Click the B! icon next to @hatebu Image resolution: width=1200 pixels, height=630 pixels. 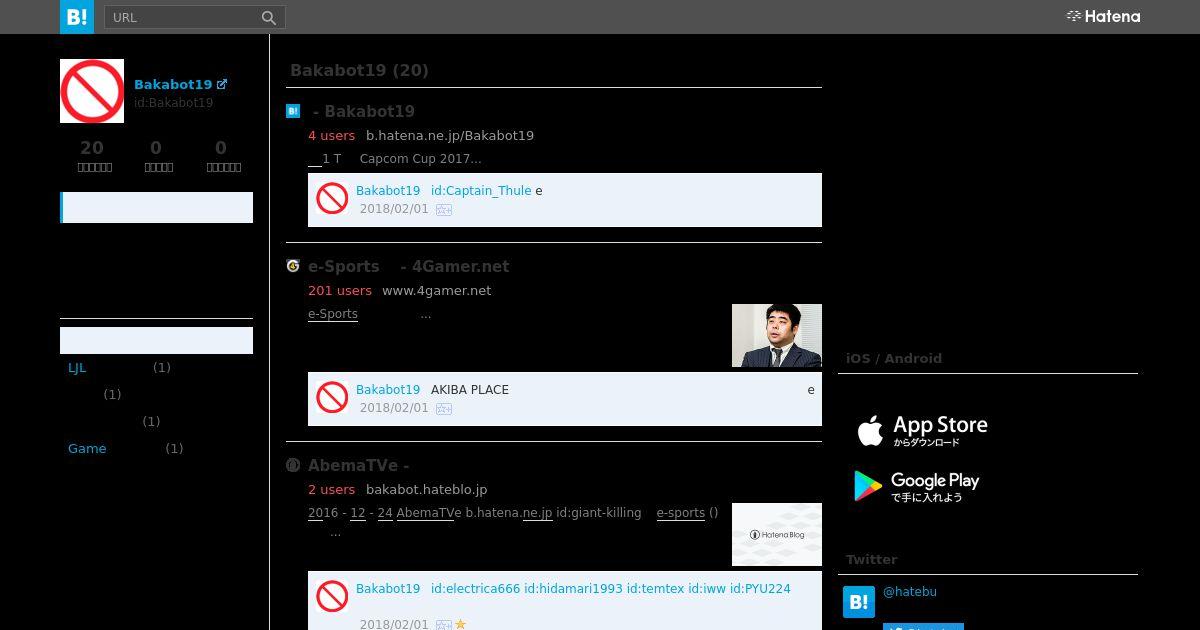[859, 602]
